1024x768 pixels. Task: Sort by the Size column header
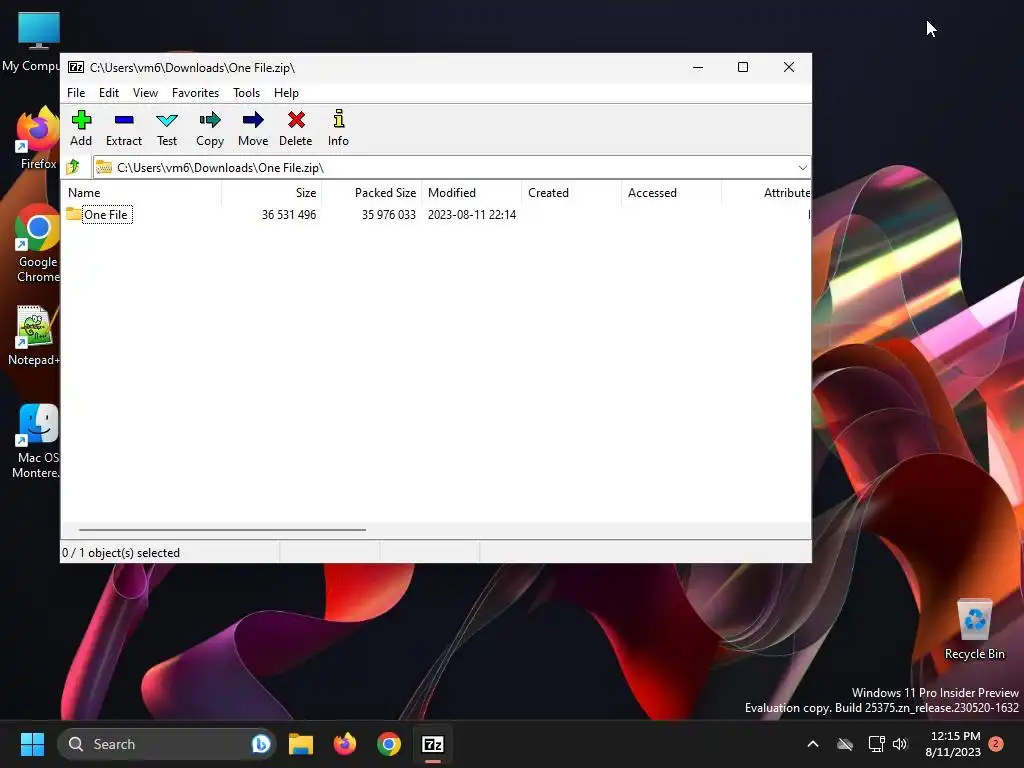point(272,193)
